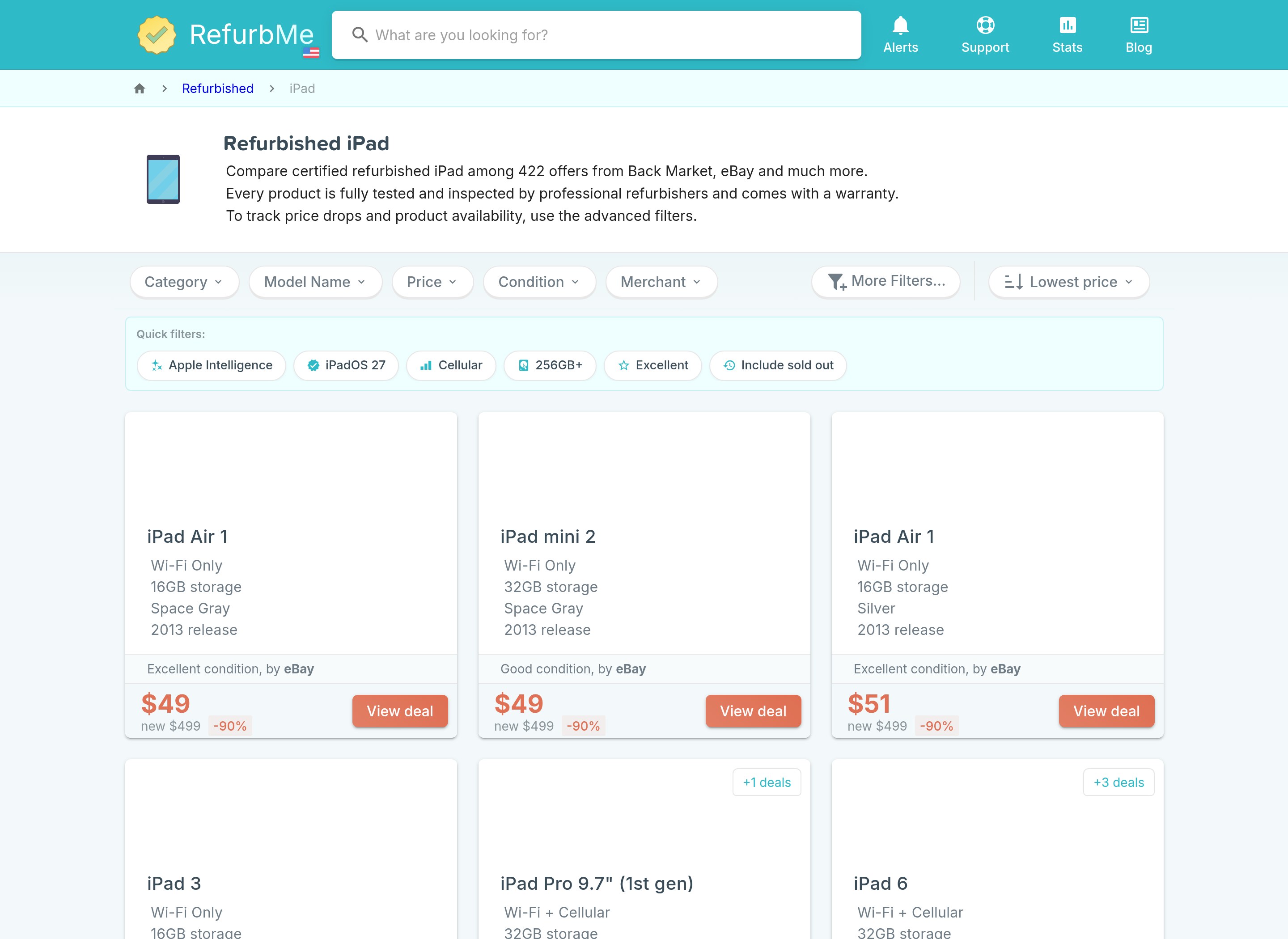Focus the What are you looking for search field
Viewport: 1288px width, 939px height.
pyautogui.click(x=597, y=35)
